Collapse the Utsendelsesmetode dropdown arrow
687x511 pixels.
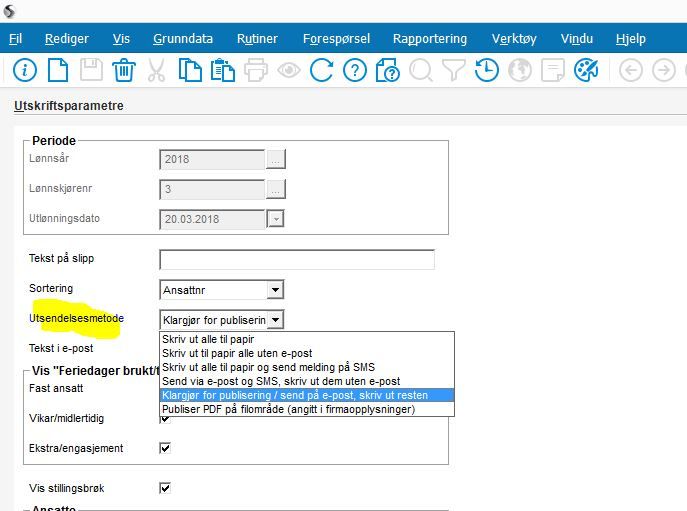coord(275,319)
